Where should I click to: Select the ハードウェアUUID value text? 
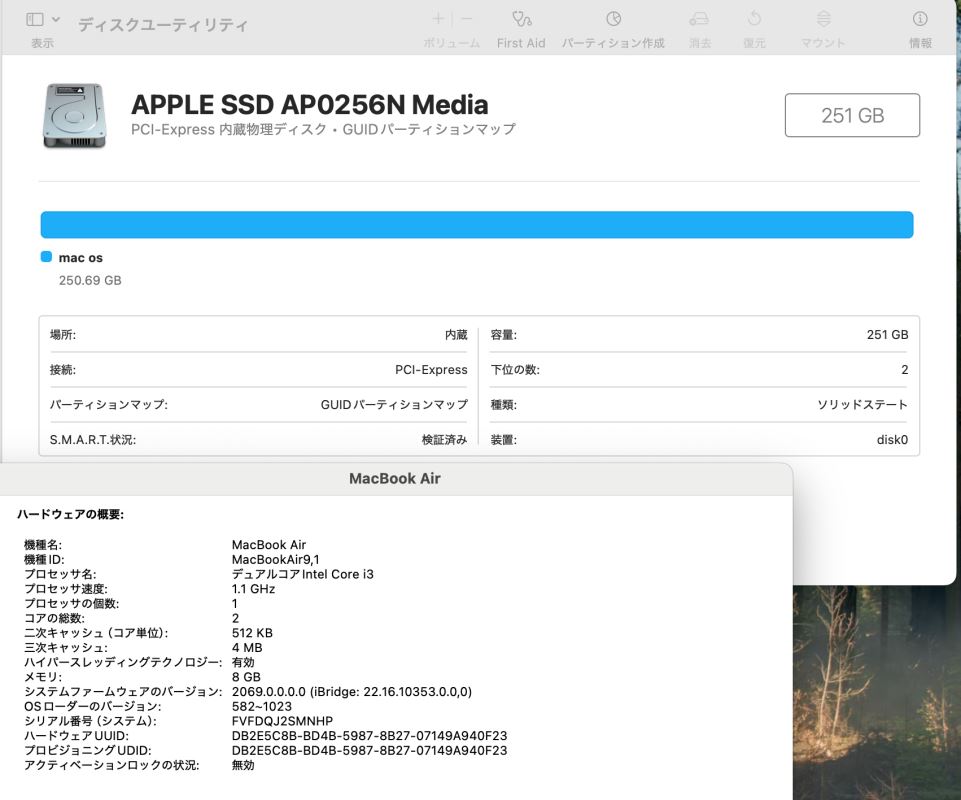click(369, 736)
